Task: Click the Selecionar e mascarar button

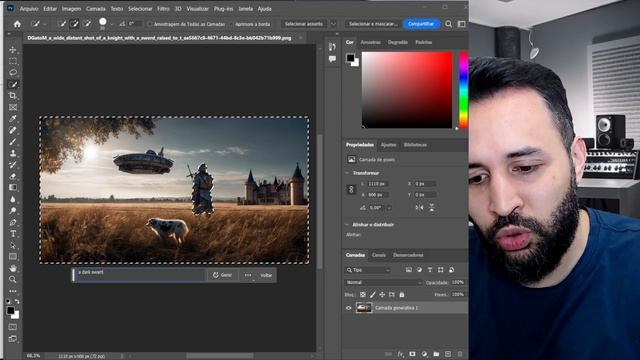Action: coord(373,24)
